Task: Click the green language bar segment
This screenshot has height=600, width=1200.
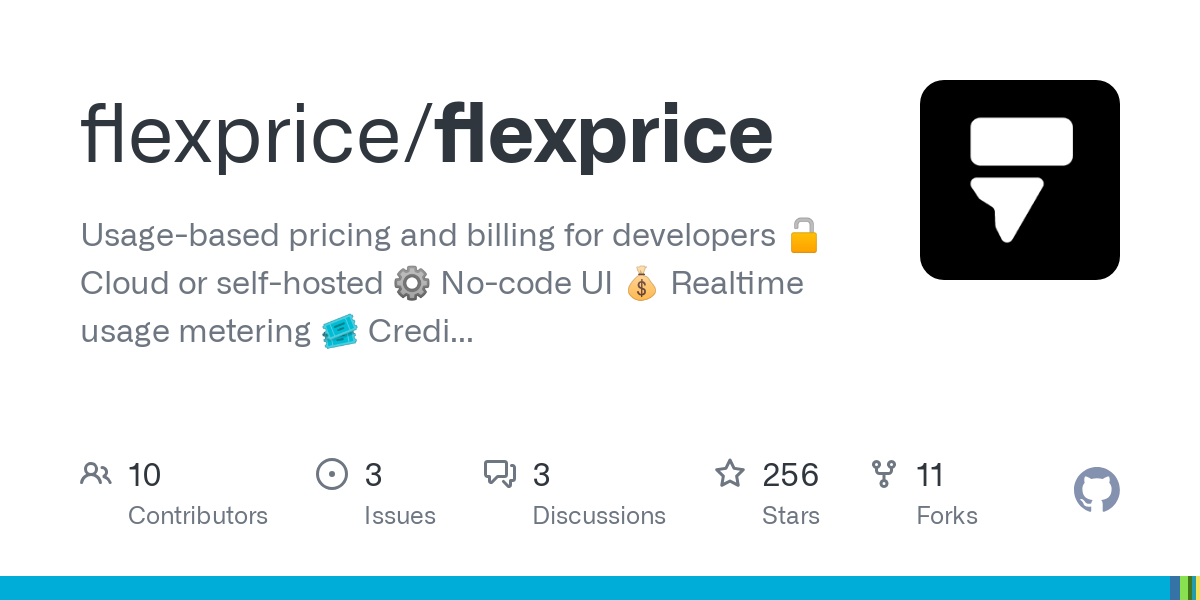Action: pyautogui.click(x=1185, y=588)
